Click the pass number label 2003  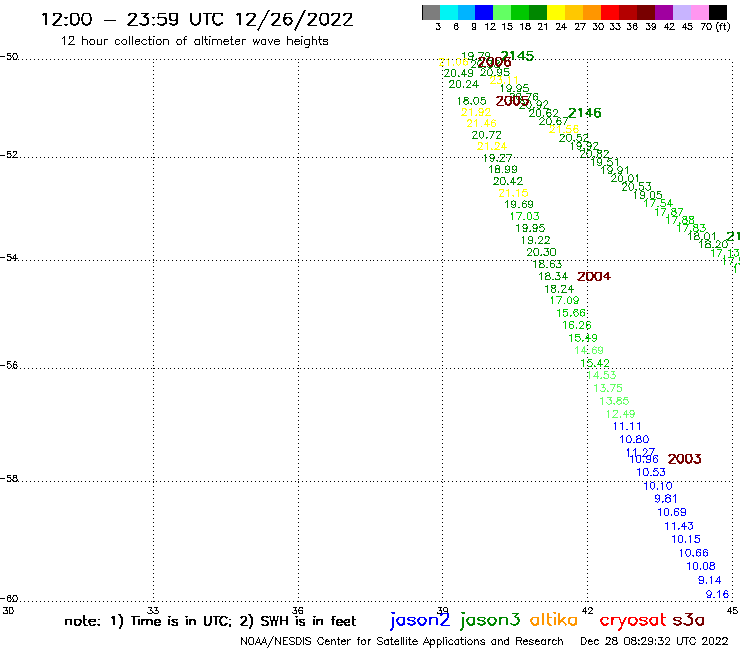685,458
